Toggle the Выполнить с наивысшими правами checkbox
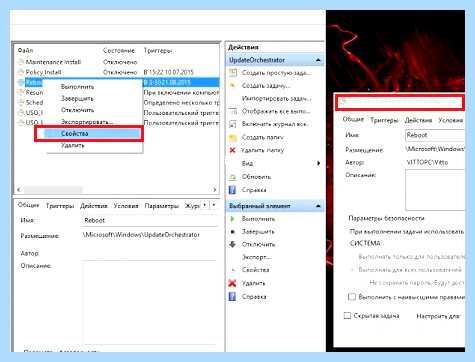Image resolution: width=475 pixels, height=362 pixels. [352, 297]
